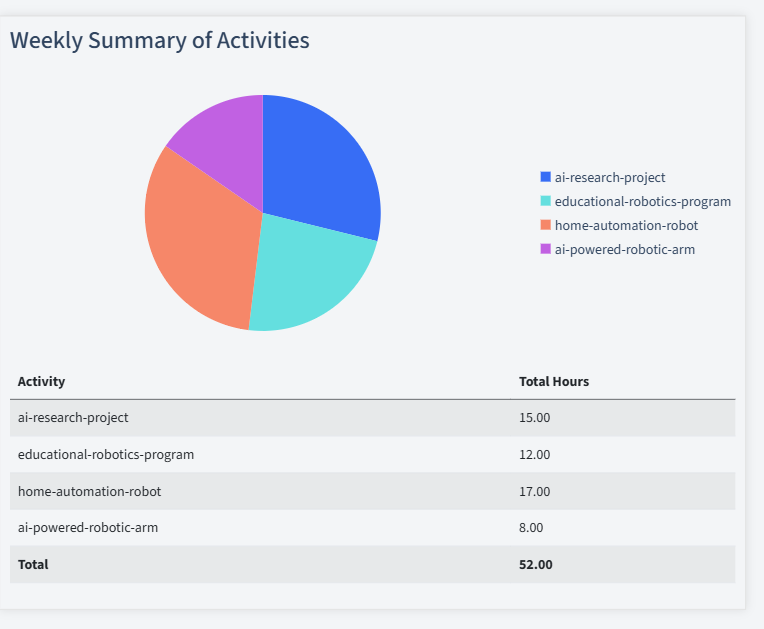
Task: Click the ai-research-project legend label
Action: point(610,177)
